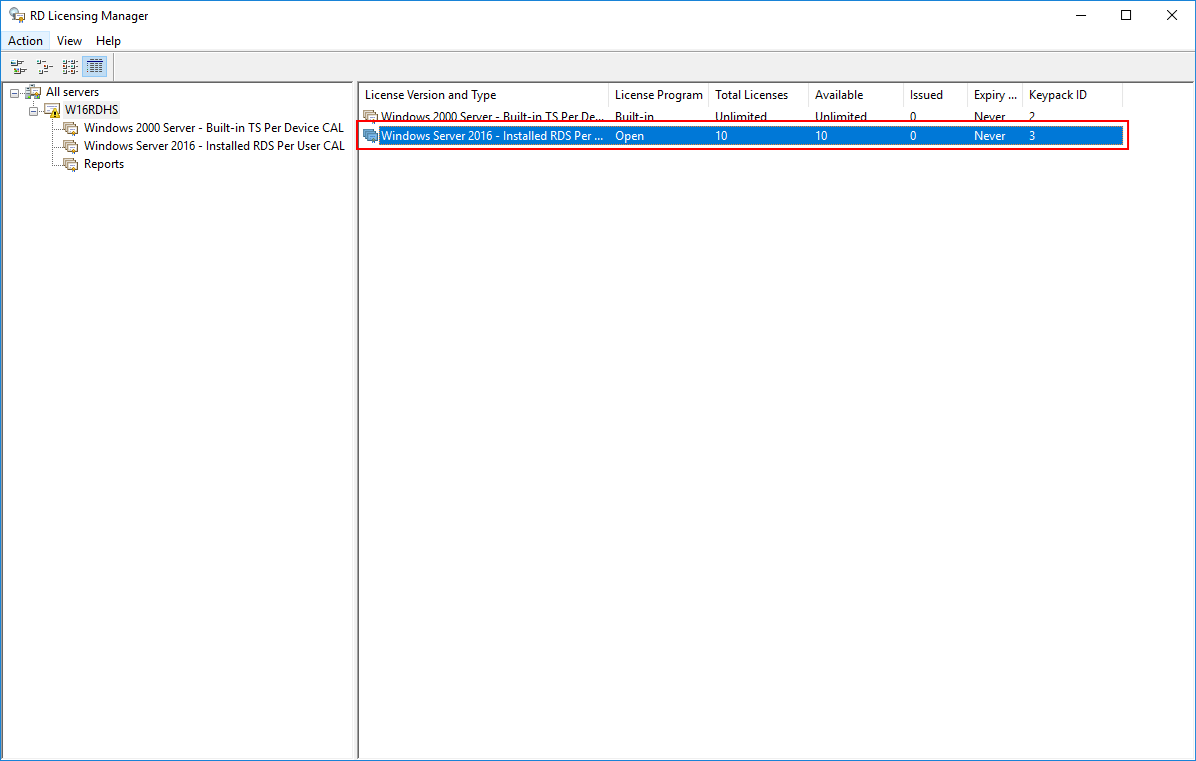Open the Reports node in the tree
1196x761 pixels.
[x=104, y=164]
